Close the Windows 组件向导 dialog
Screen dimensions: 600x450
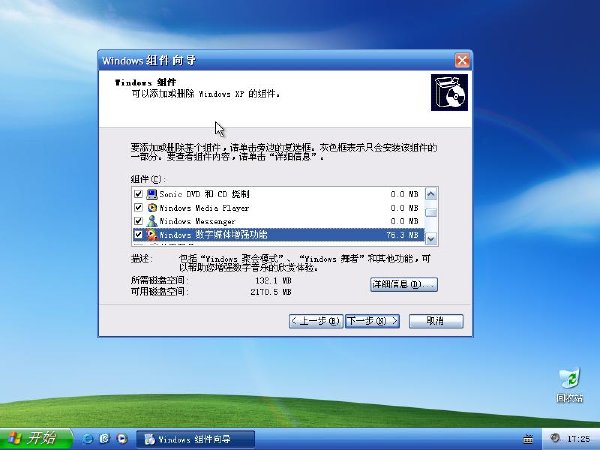pos(462,60)
